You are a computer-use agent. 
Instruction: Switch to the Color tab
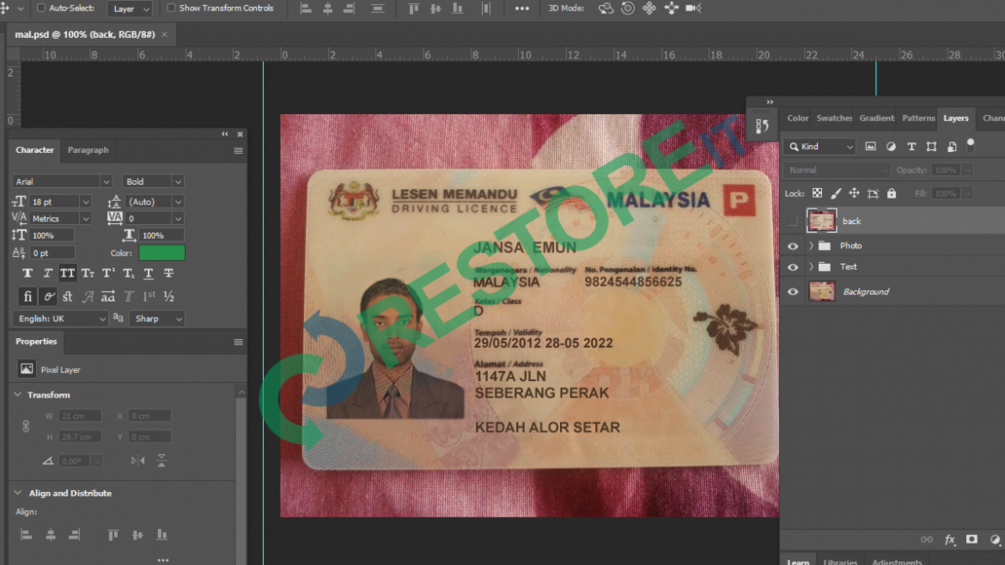click(x=797, y=118)
